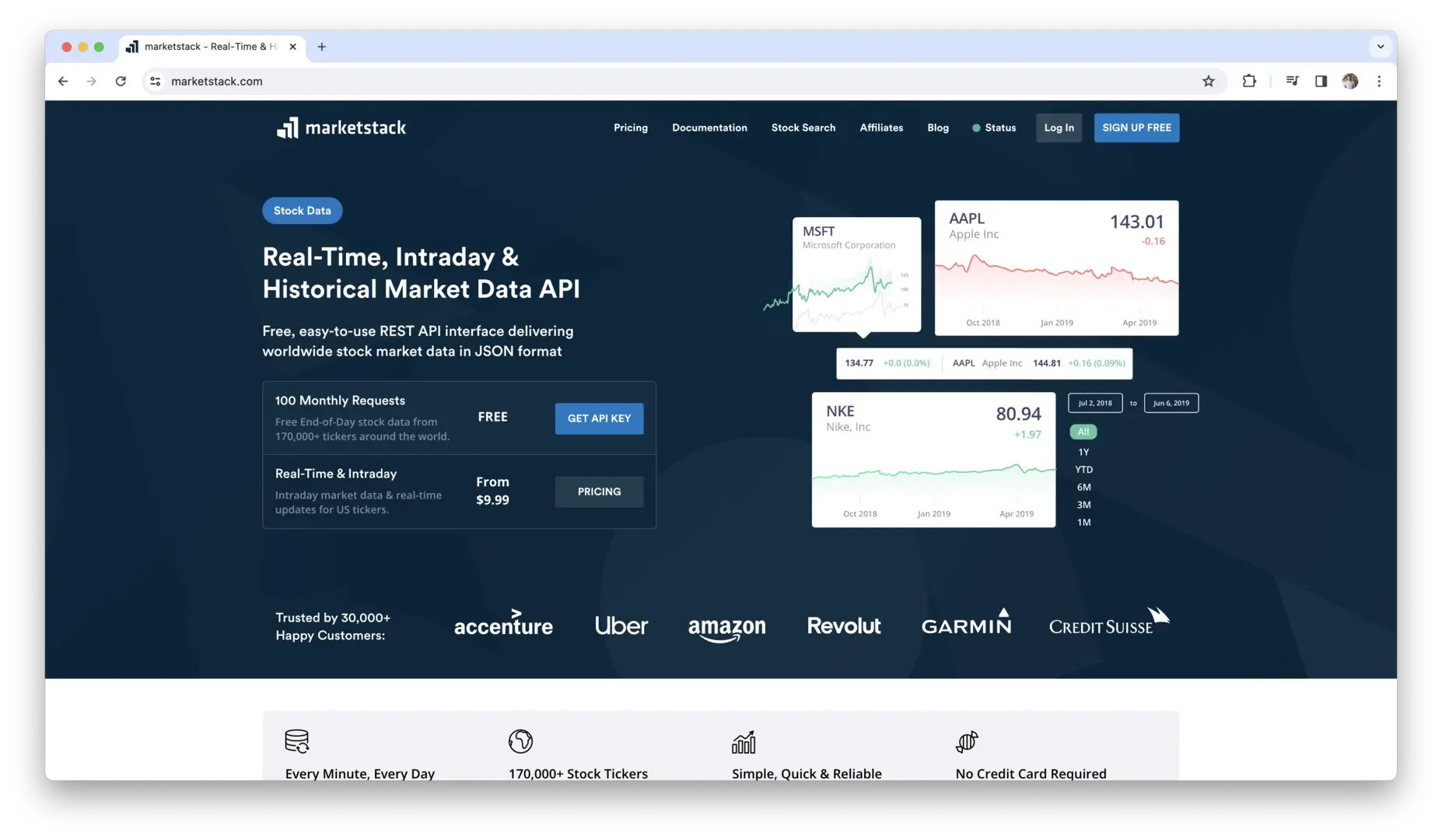The width and height of the screenshot is (1442, 840).
Task: Click the bar chart icon above Simple, Quick & Reliable
Action: (744, 742)
